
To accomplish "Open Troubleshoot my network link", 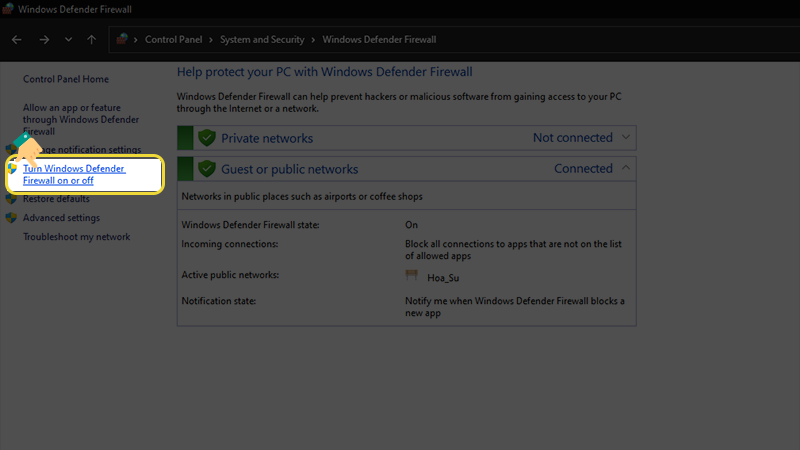I will click(77, 237).
